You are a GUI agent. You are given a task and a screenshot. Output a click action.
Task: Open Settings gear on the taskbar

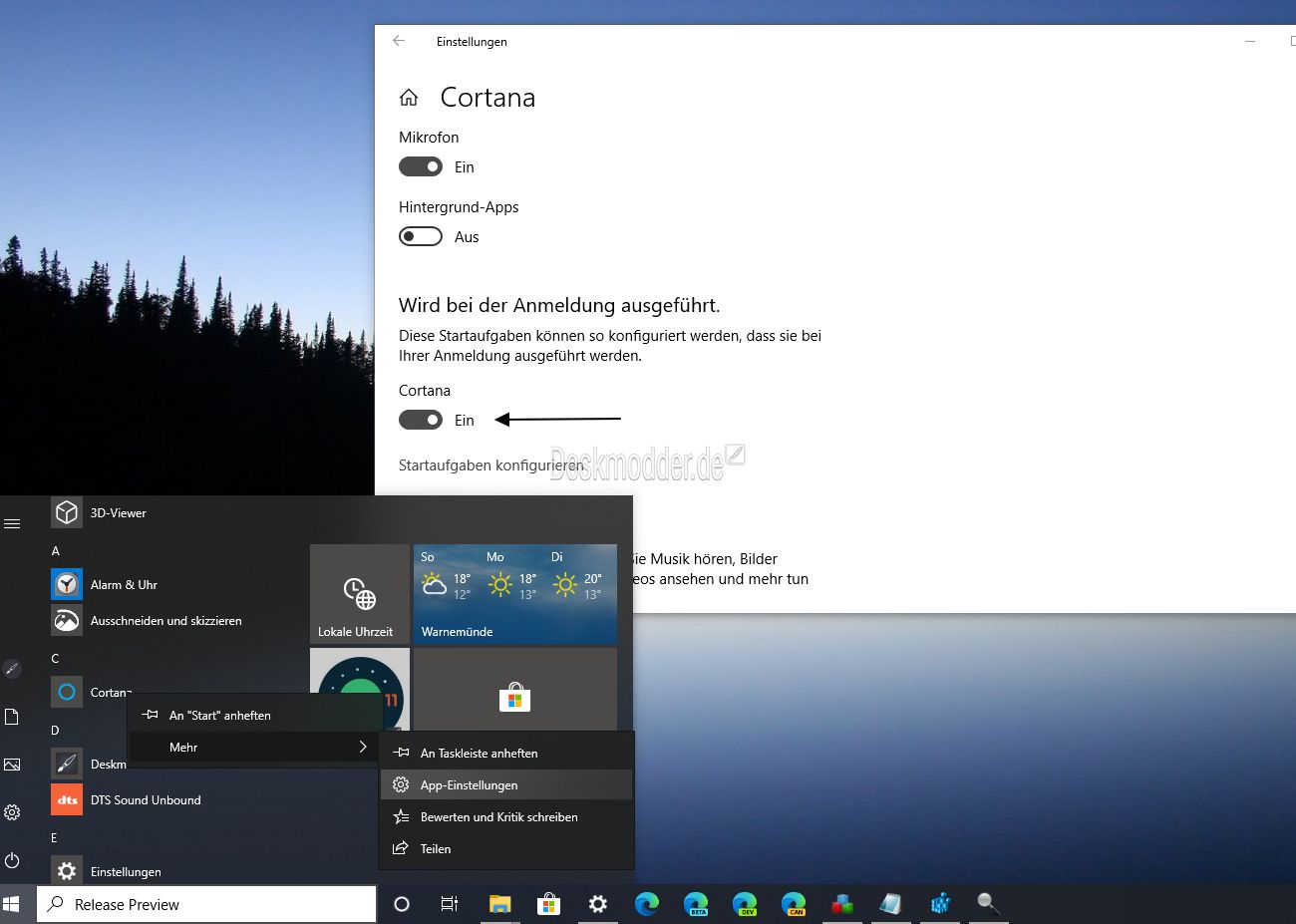pyautogui.click(x=597, y=904)
